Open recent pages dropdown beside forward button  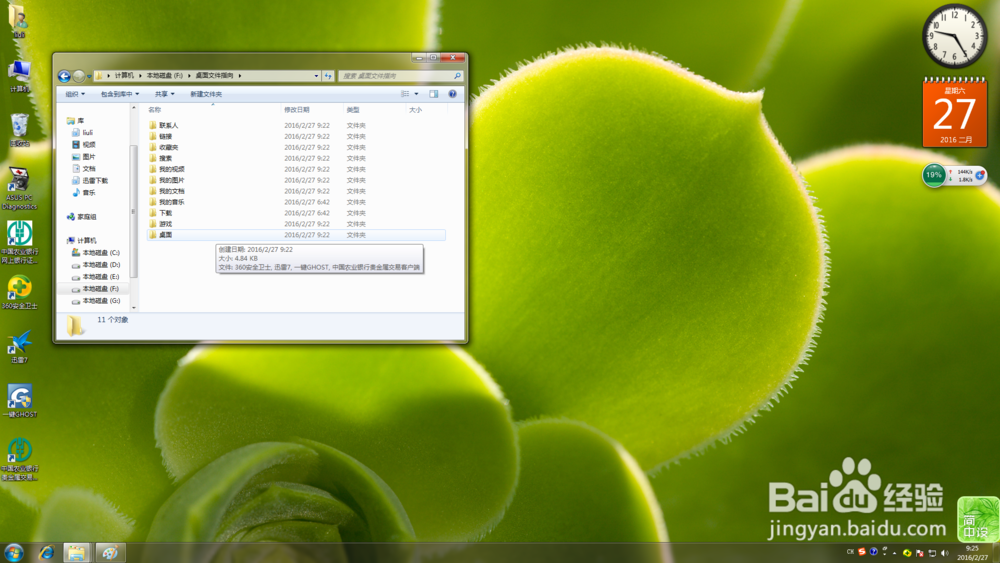89,76
